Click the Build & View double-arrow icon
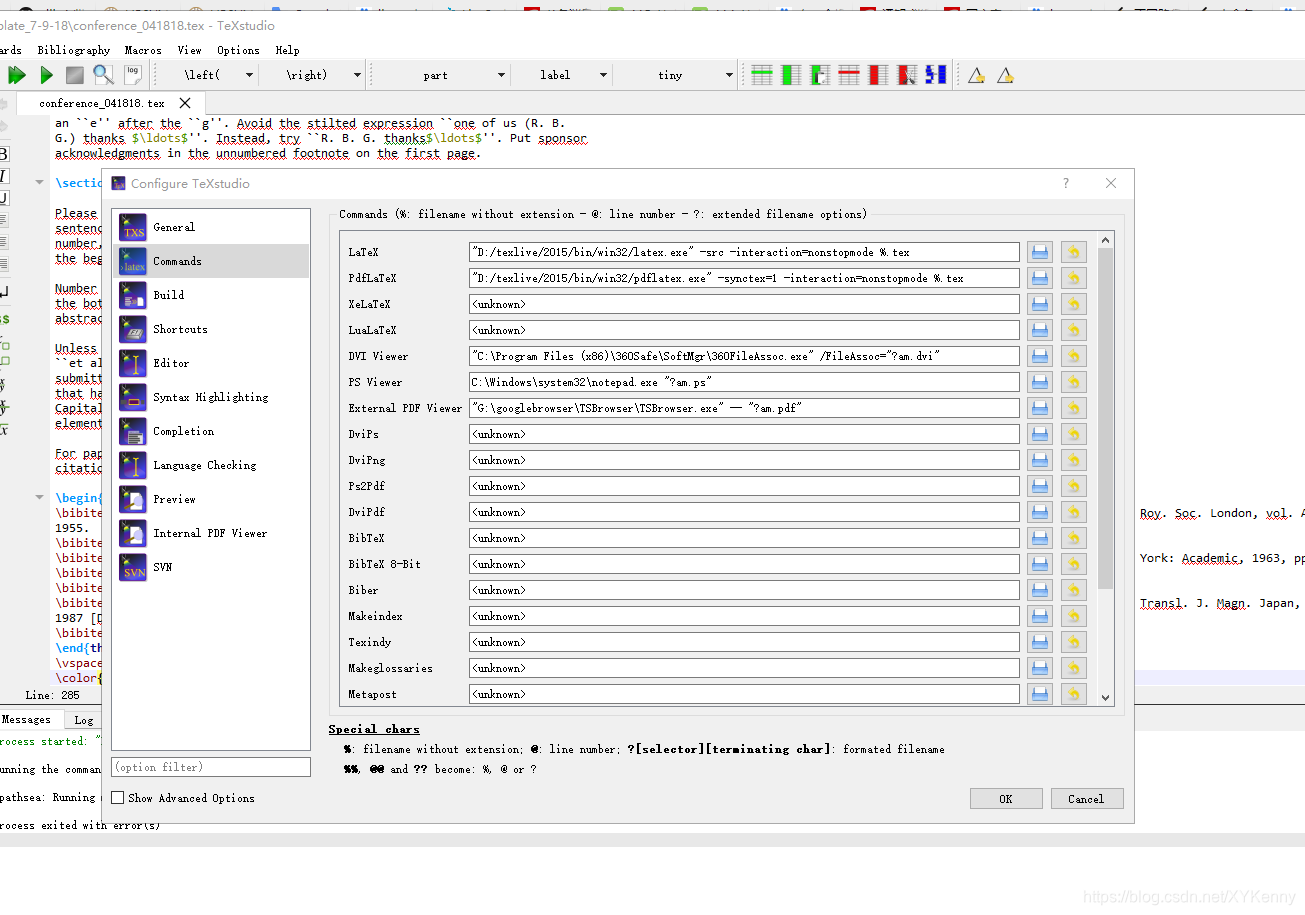The image size is (1305, 915). point(17,75)
